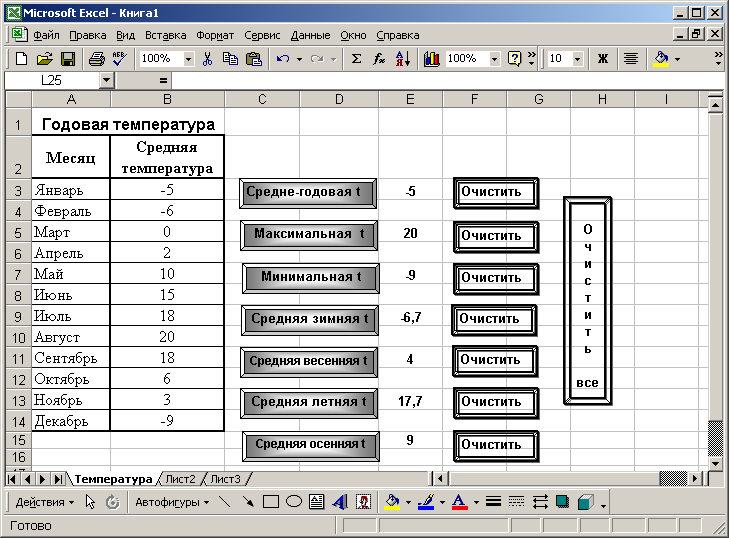This screenshot has height=538, width=729.
Task: Choose the Select Objects pointer tool
Action: pos(90,502)
